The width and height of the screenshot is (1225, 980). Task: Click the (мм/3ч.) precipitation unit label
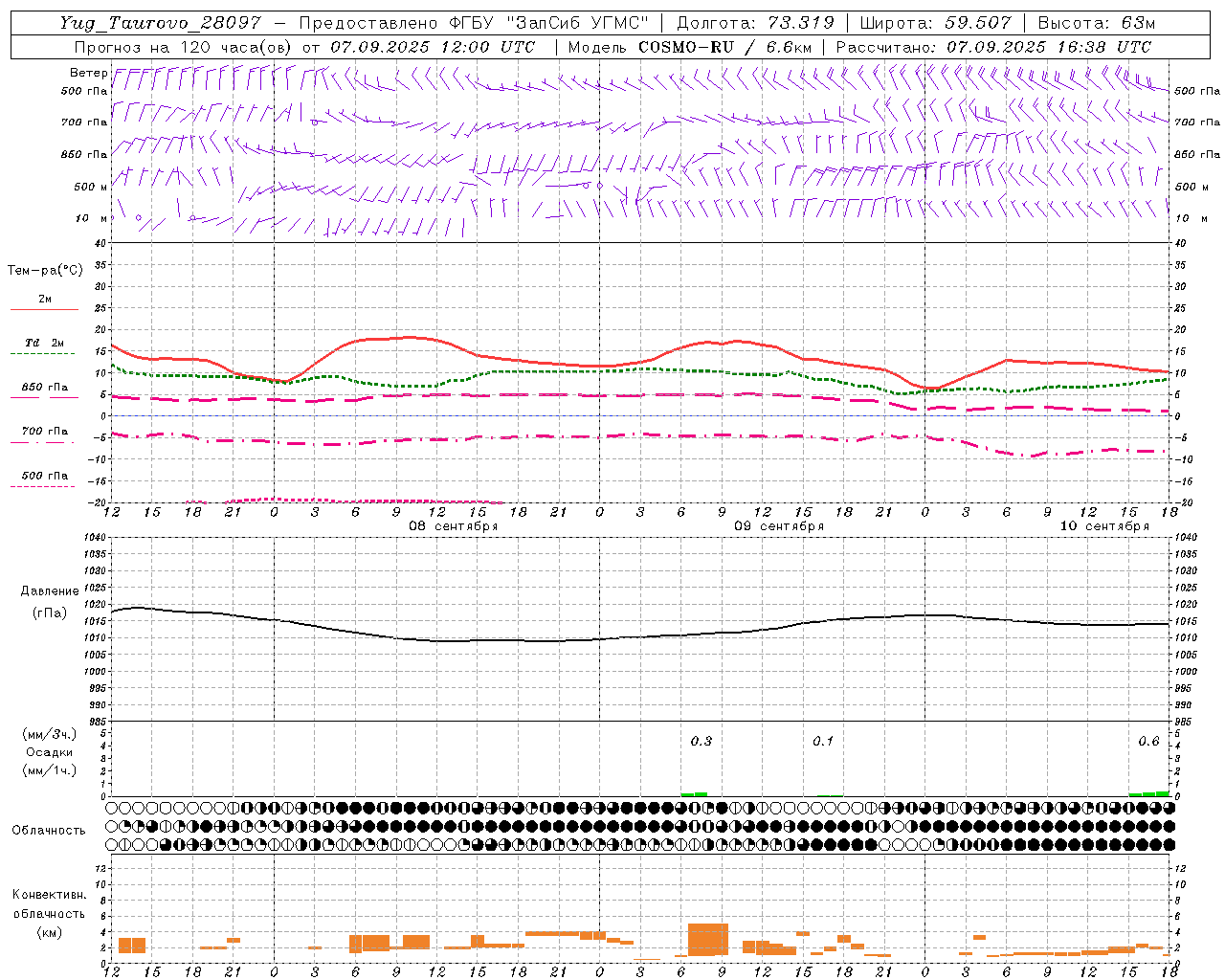(50, 735)
